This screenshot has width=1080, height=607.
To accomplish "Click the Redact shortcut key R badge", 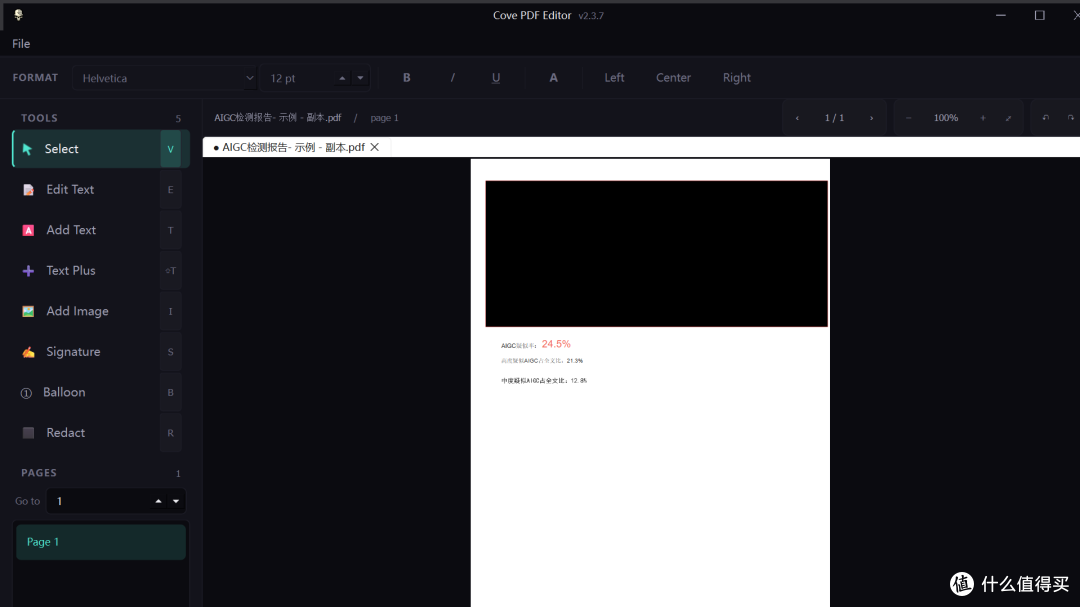I will (170, 433).
